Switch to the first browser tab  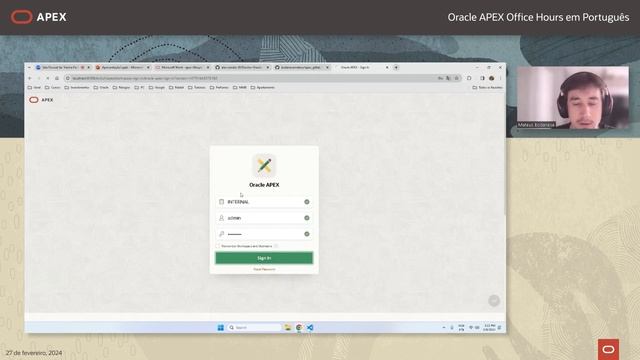coord(62,67)
